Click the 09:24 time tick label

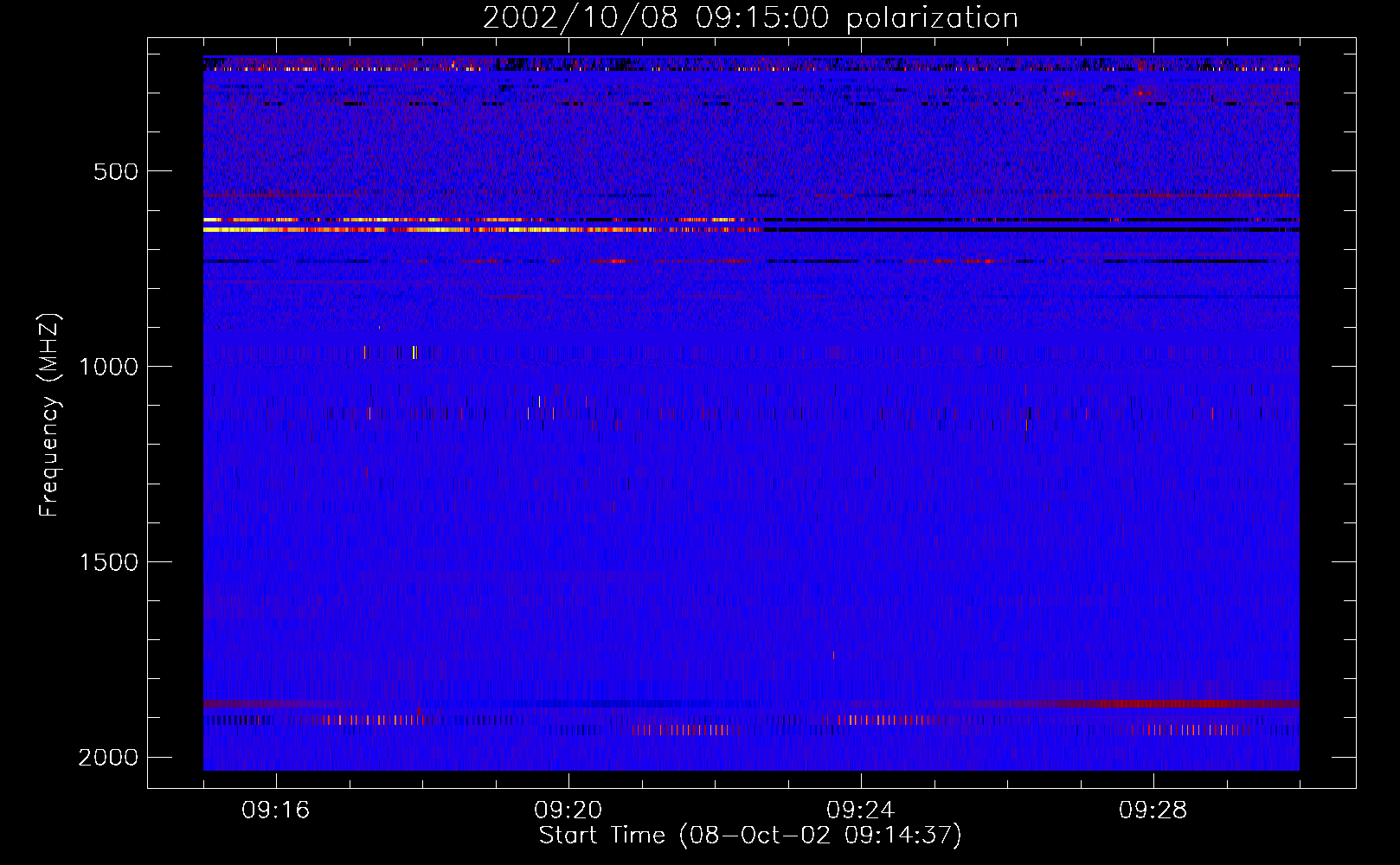(861, 811)
